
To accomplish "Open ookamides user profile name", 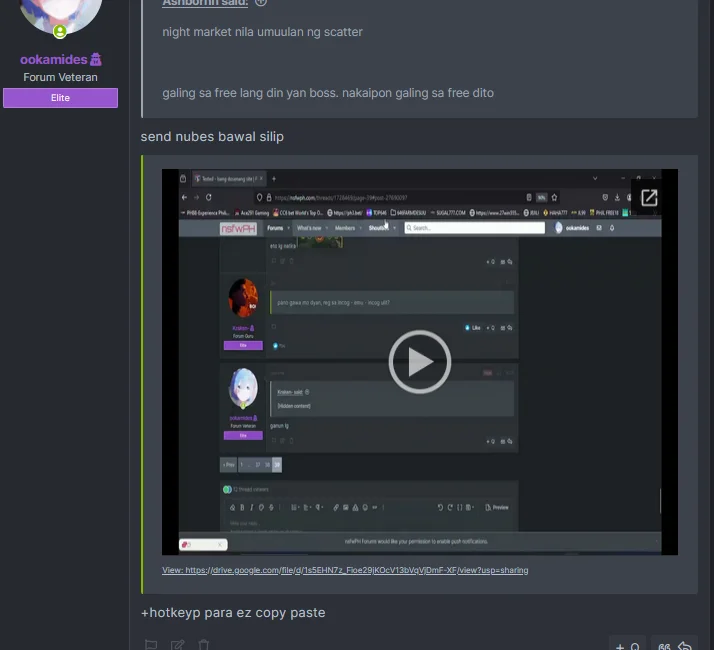I will tap(53, 60).
